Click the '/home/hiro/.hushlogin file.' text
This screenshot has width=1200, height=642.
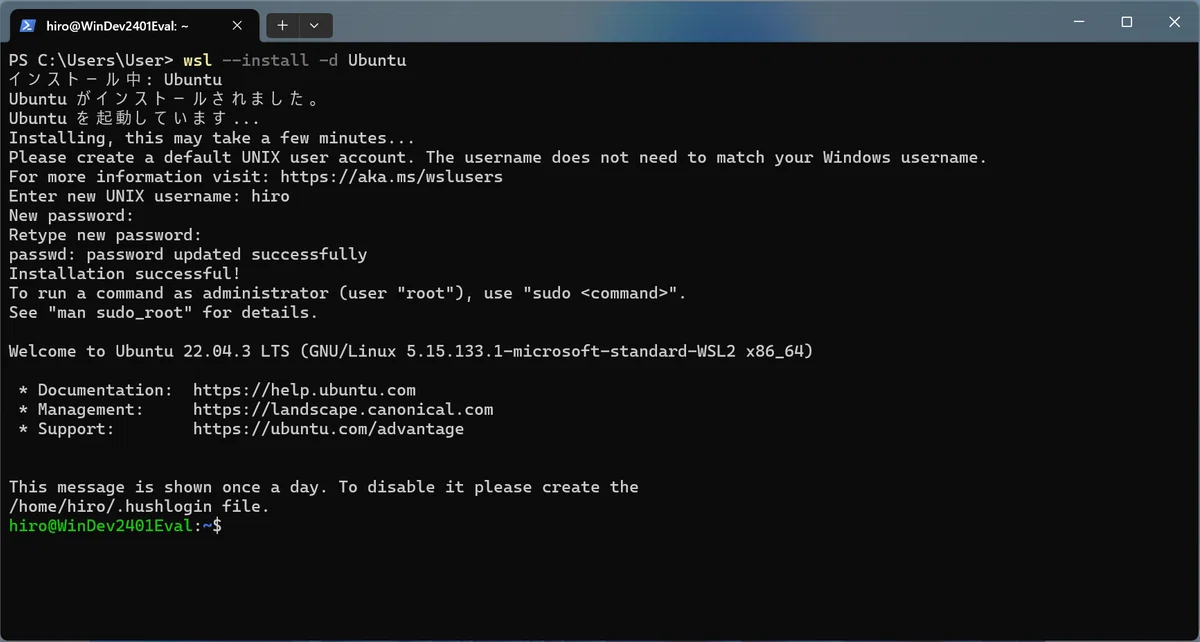[139, 507]
